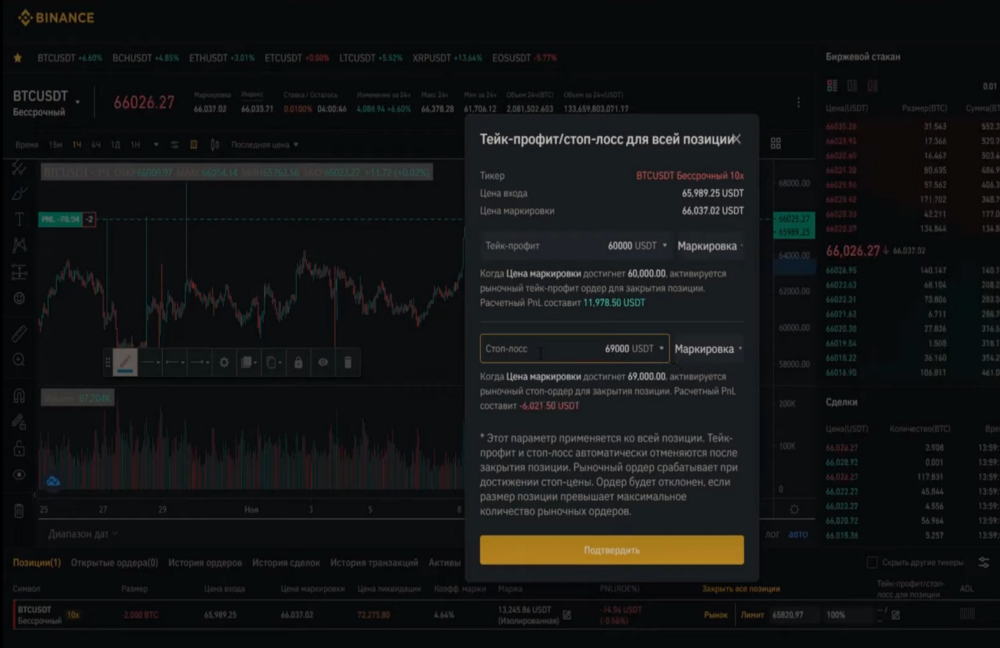Expand the Последняя цена dropdown
Viewport: 1000px width, 648px height.
tap(265, 145)
